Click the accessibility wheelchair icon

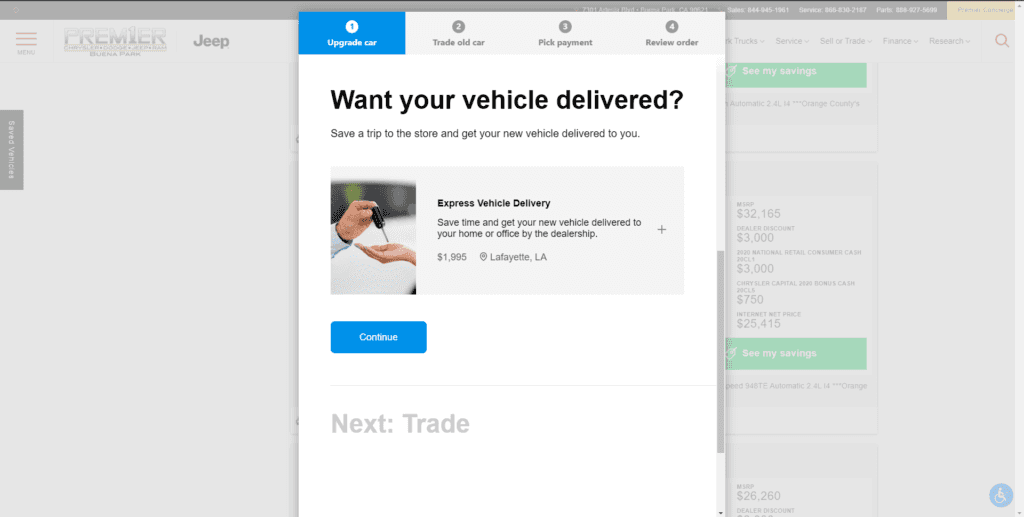(x=1000, y=494)
